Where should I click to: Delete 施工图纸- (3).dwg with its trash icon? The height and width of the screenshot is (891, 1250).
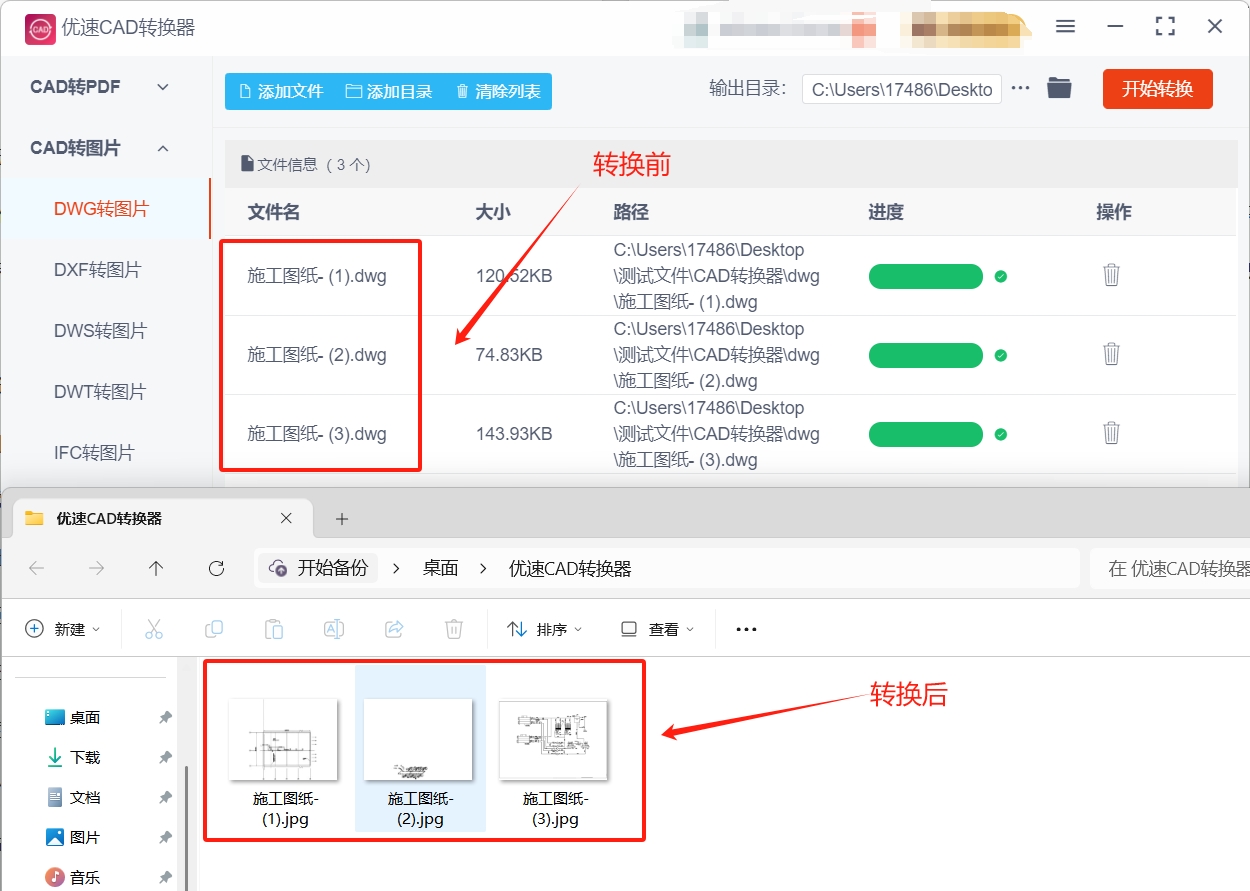click(x=1111, y=433)
